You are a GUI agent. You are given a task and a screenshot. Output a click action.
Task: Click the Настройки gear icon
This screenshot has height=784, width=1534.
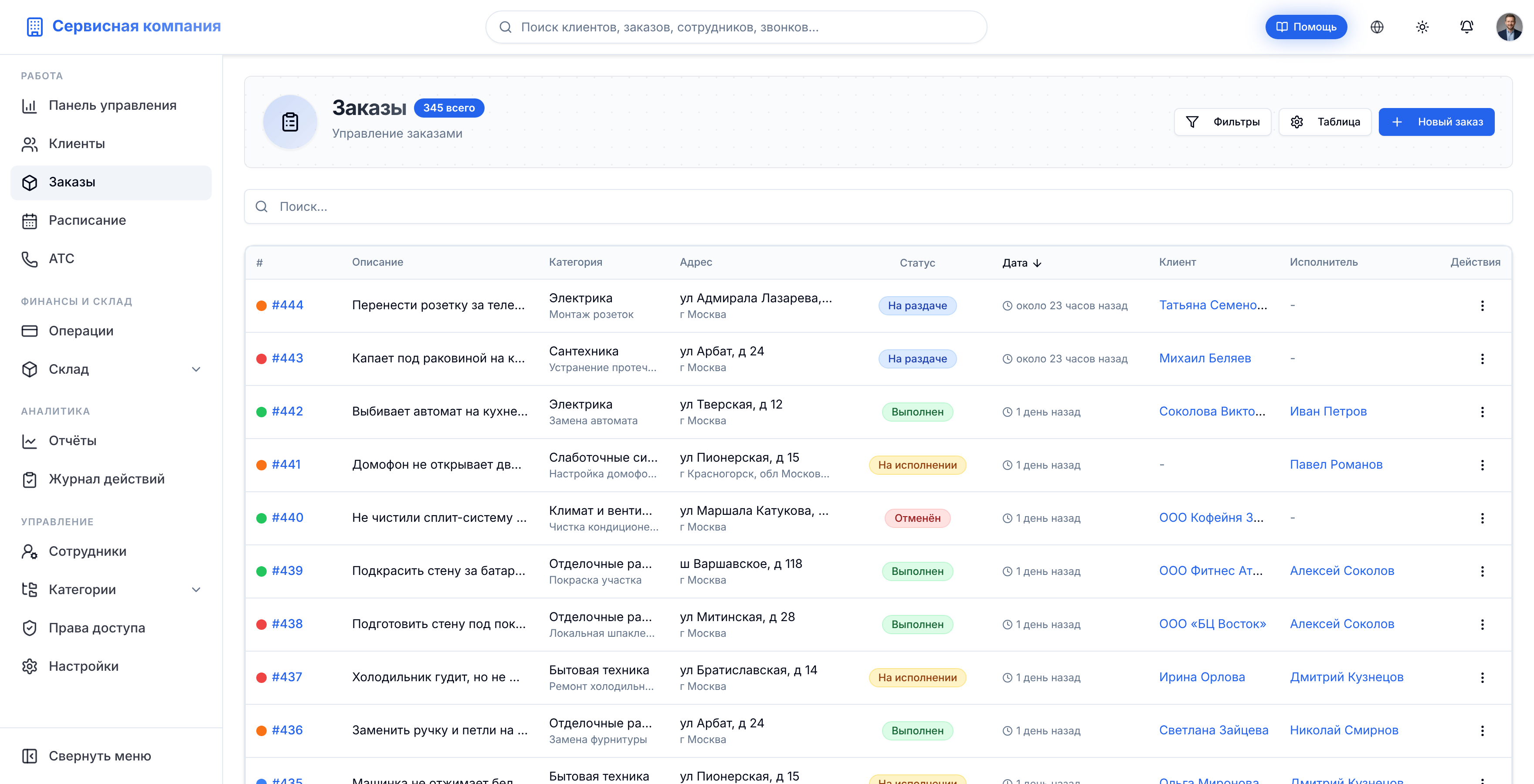point(29,666)
